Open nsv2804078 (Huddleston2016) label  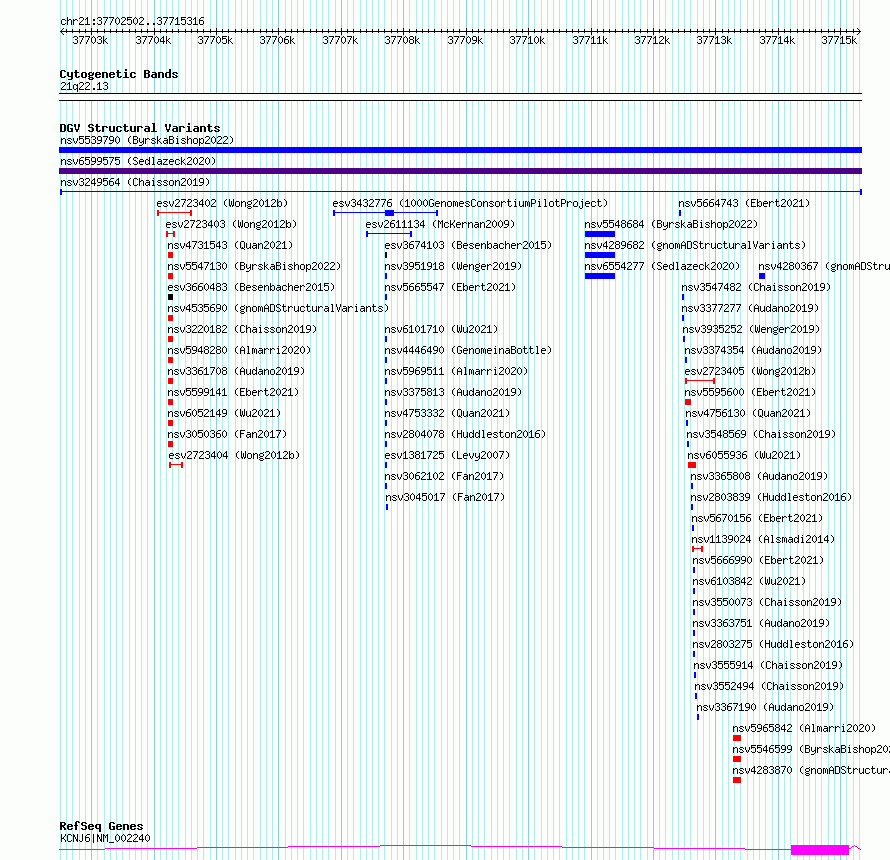tap(465, 434)
